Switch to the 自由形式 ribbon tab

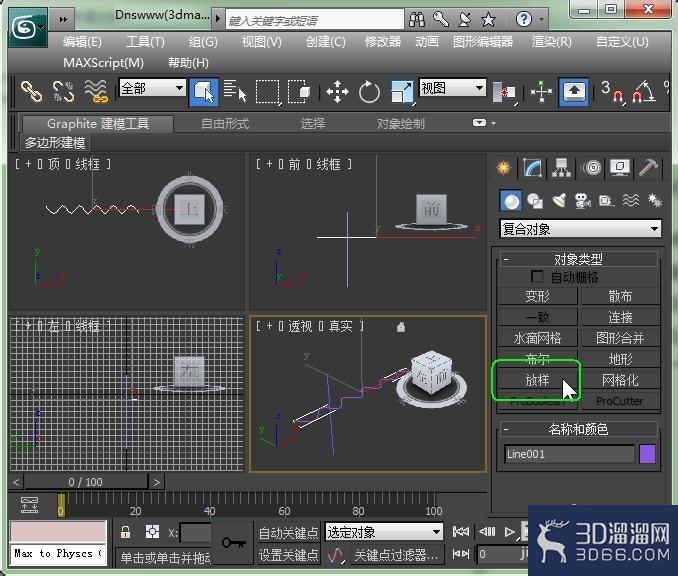(x=225, y=124)
